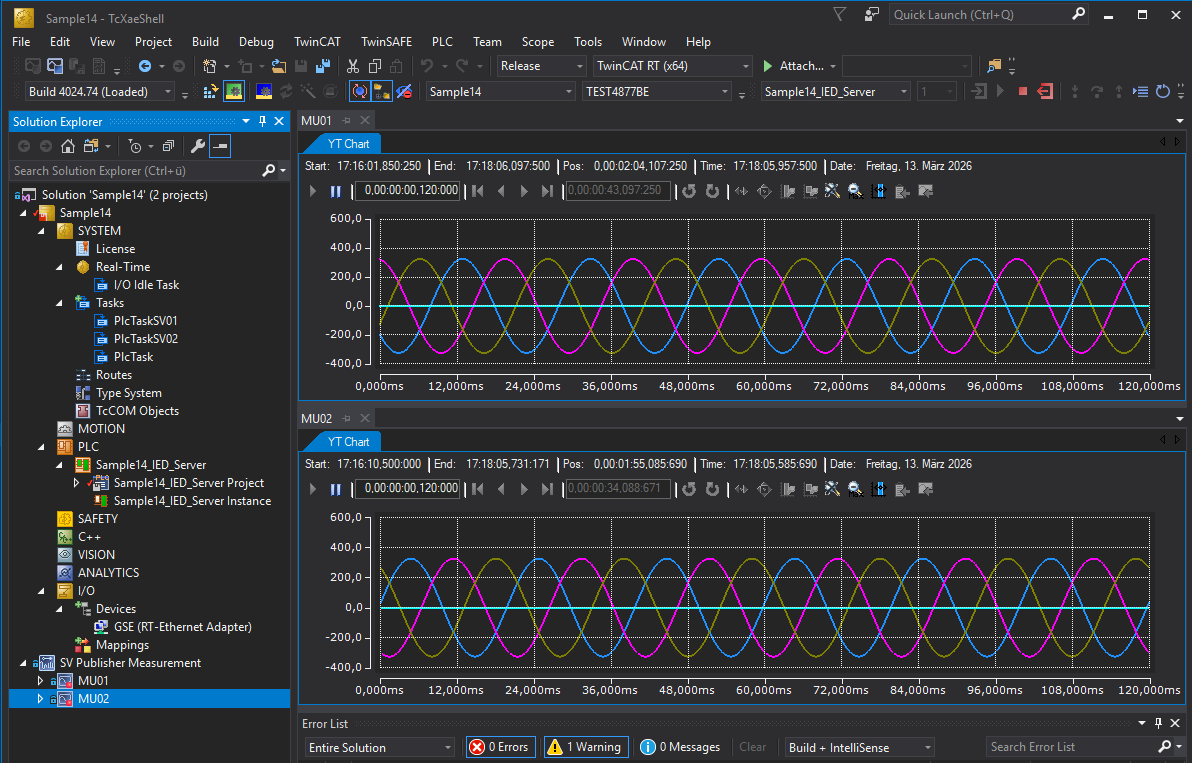
Task: Select the YT Chart tab in MU02
Action: click(x=348, y=442)
